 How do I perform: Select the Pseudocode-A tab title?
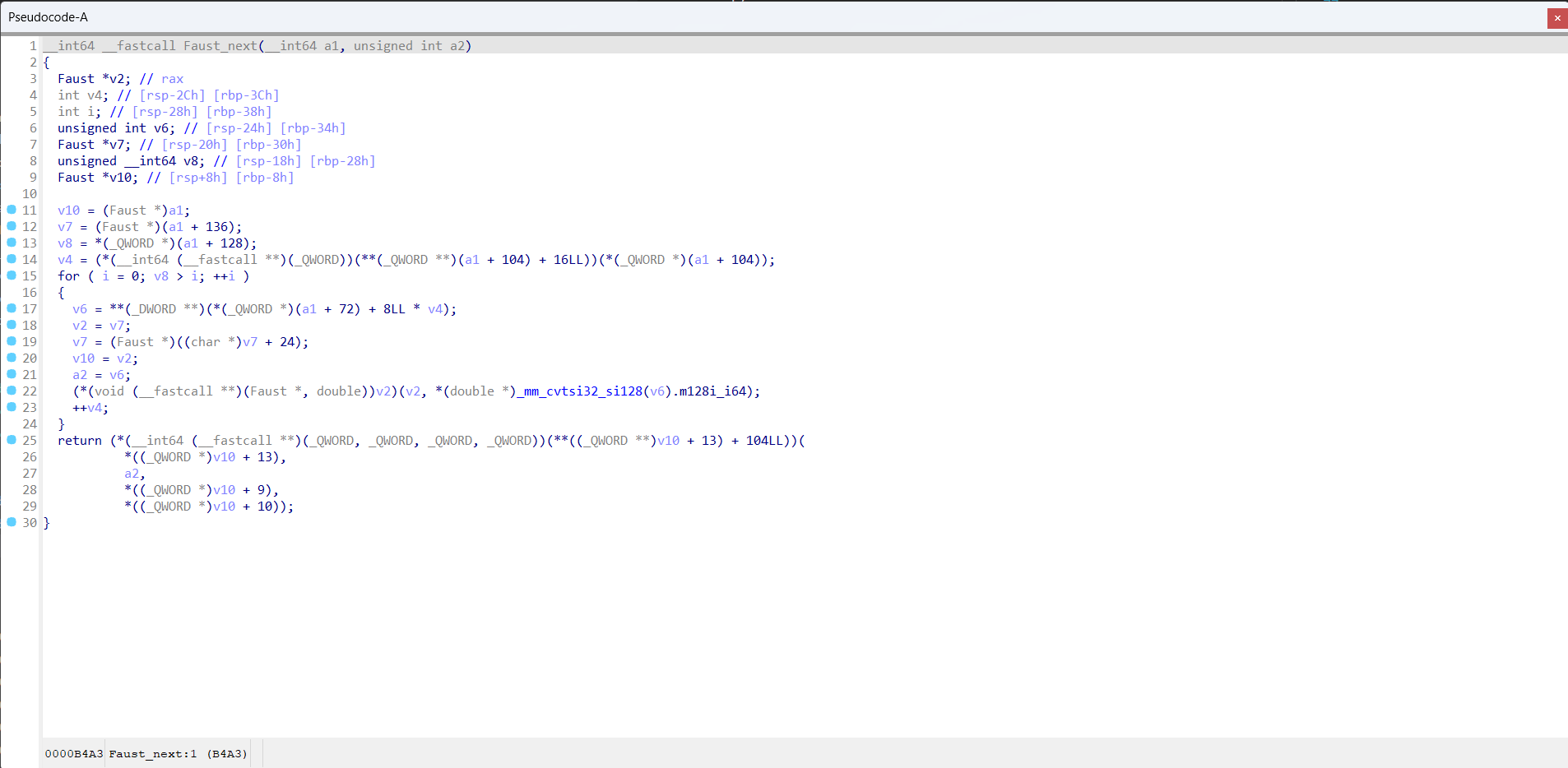point(48,17)
